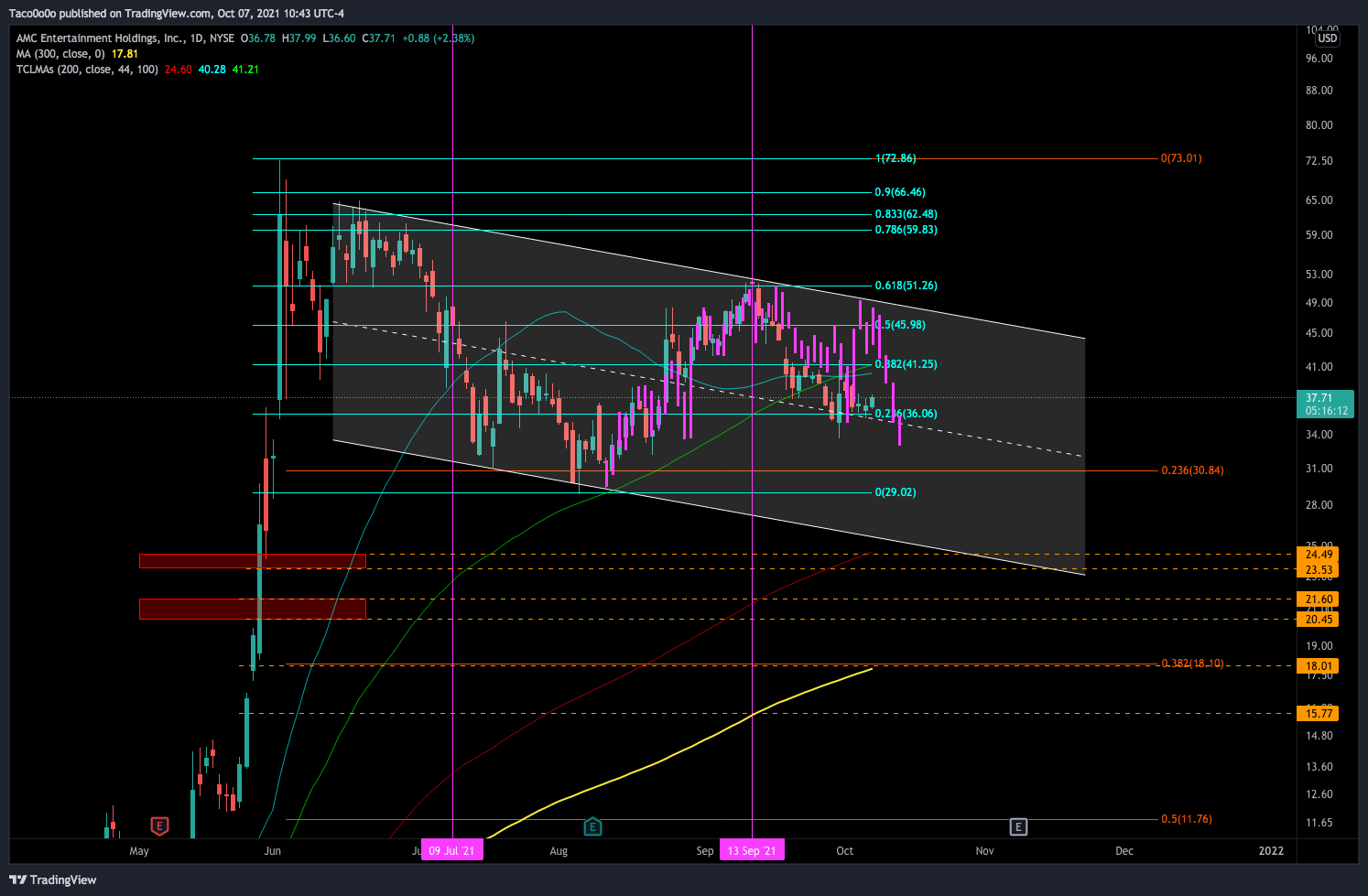Click the Jun label on time axis
The width and height of the screenshot is (1368, 896).
point(272,850)
